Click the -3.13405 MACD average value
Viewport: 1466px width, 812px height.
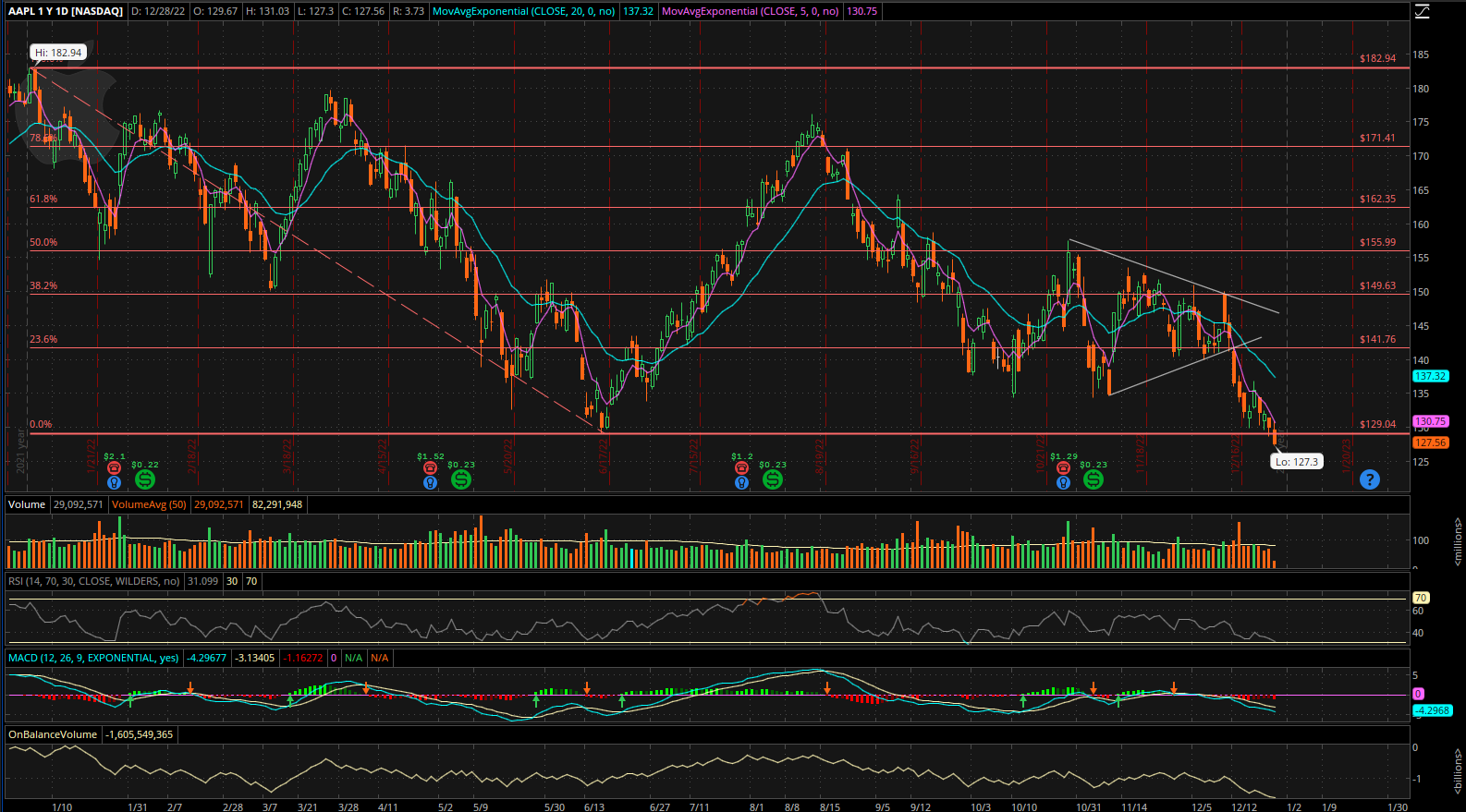(255, 658)
